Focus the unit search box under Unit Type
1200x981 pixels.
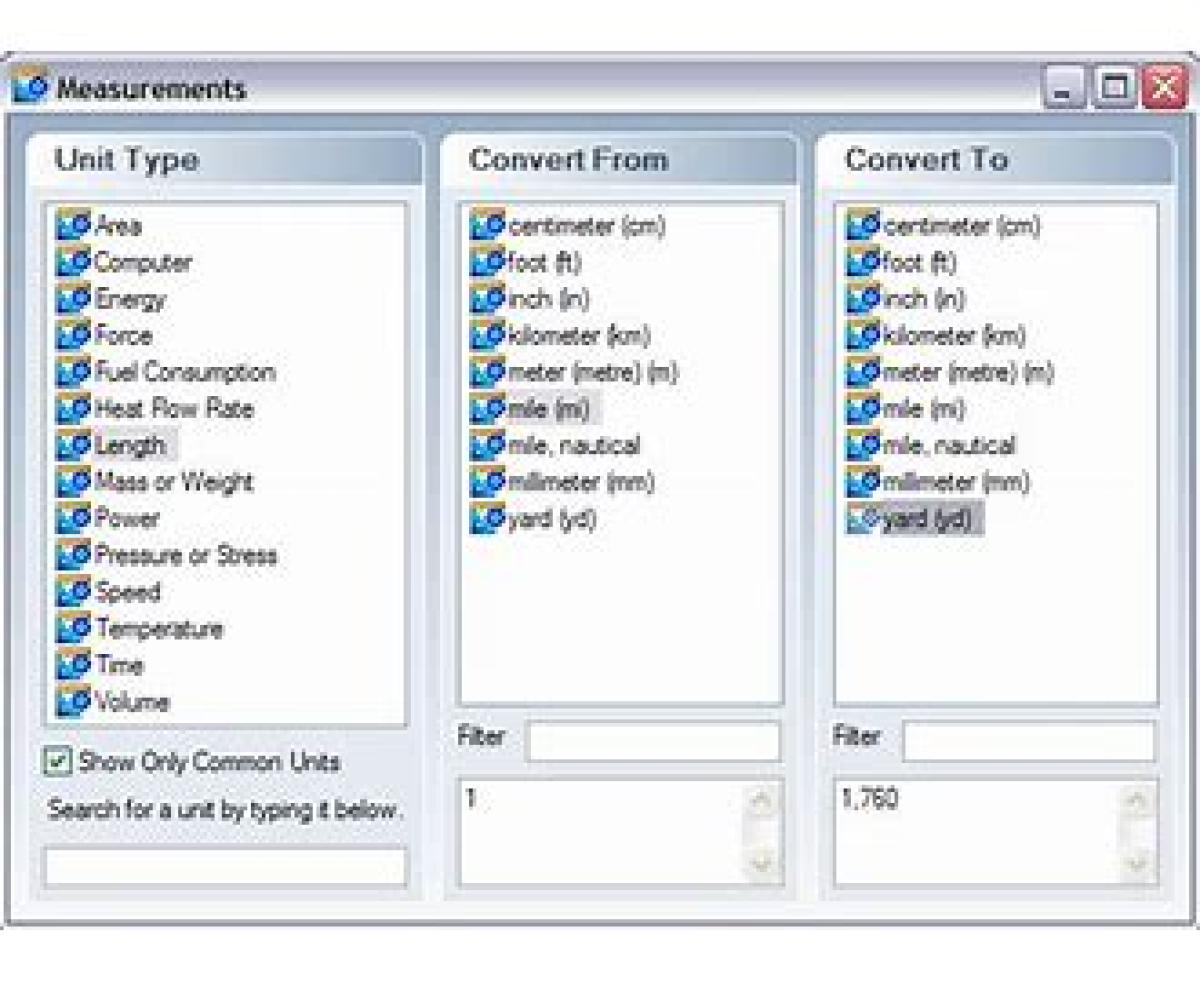coord(225,866)
